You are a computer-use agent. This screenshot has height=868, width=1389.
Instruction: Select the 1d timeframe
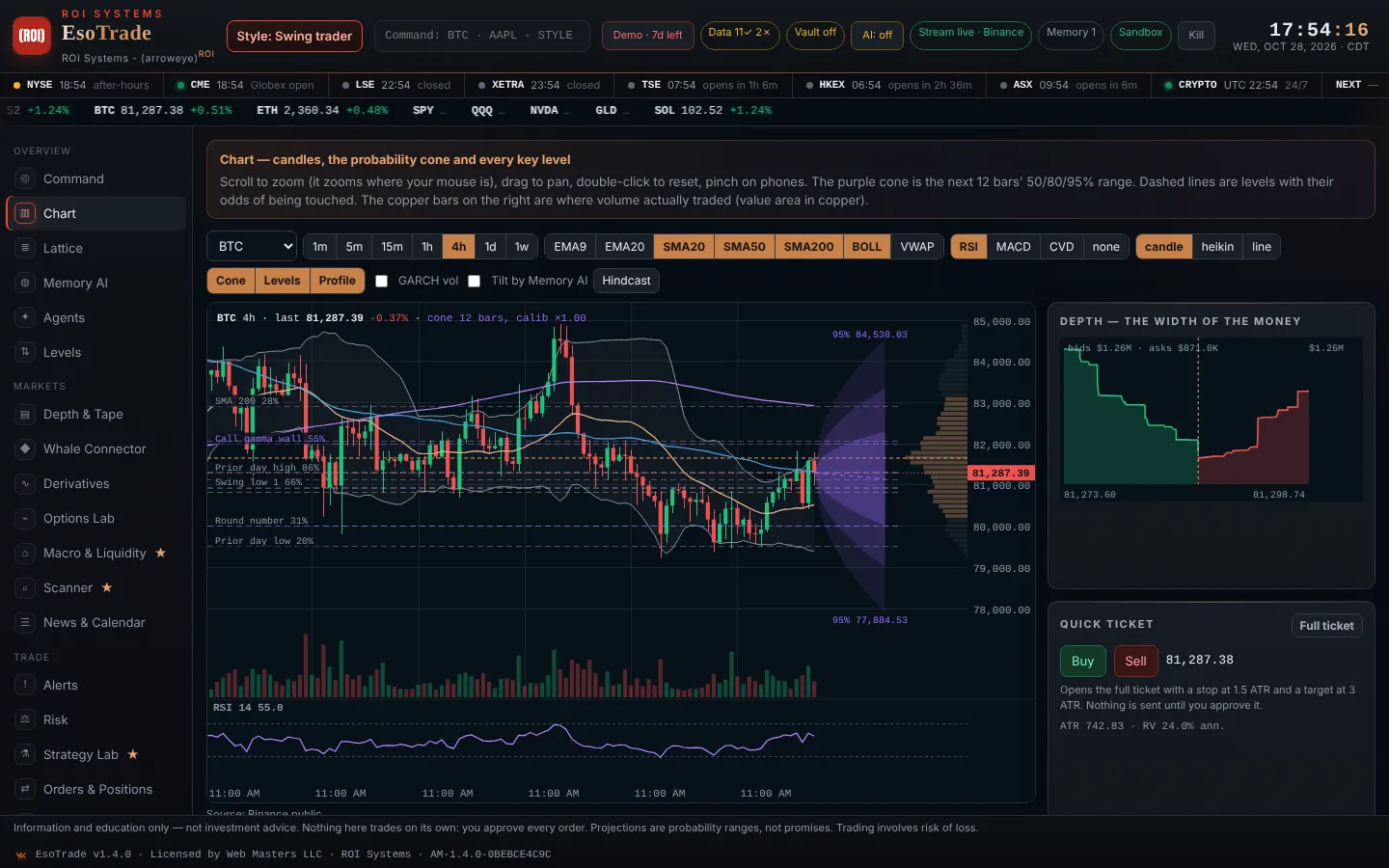click(x=490, y=247)
